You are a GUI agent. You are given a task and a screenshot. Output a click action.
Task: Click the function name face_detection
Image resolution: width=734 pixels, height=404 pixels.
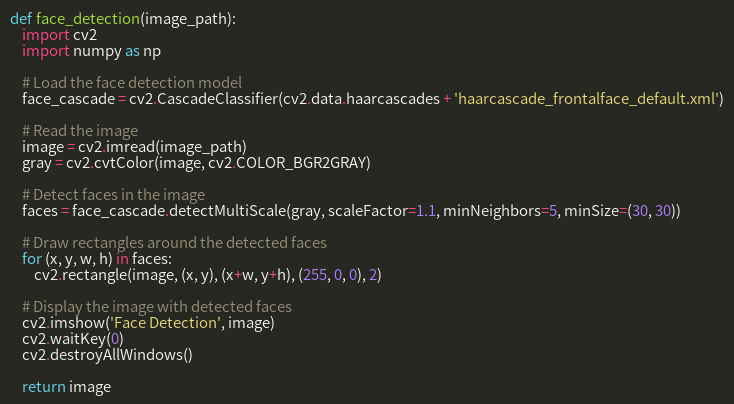pyautogui.click(x=88, y=19)
